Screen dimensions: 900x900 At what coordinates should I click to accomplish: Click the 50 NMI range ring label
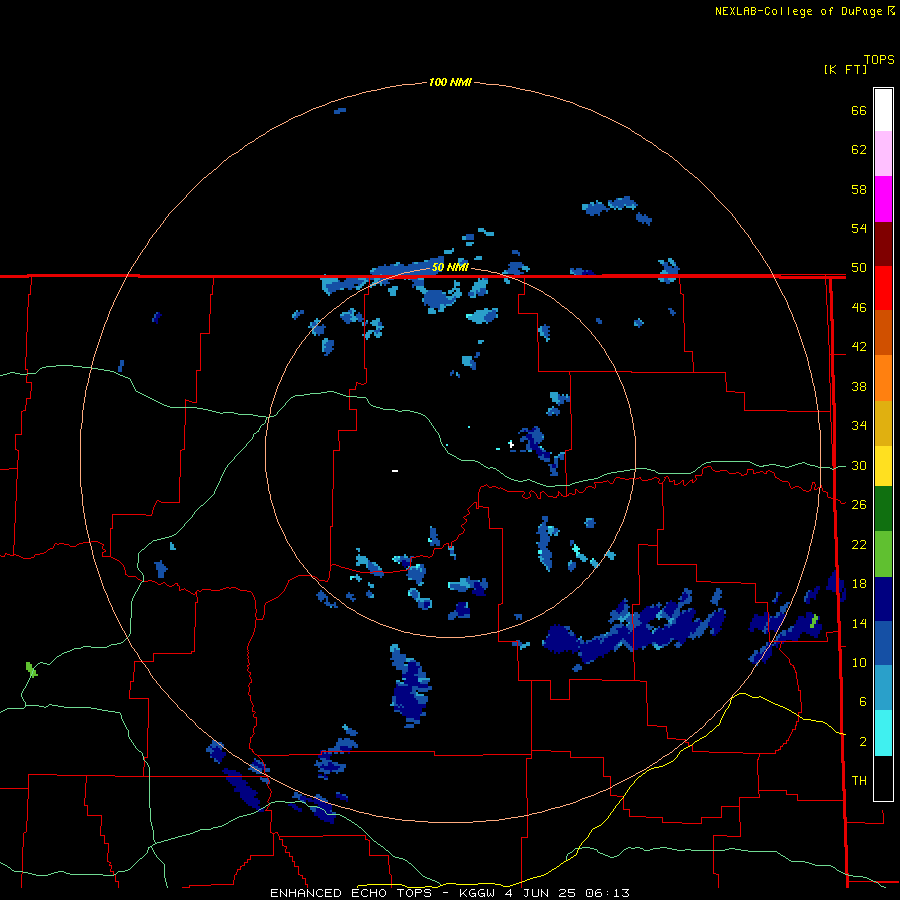click(x=450, y=267)
